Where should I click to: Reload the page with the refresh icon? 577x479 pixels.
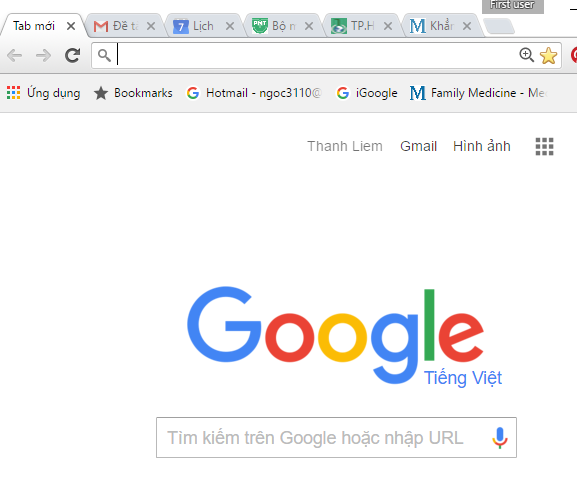click(x=72, y=56)
